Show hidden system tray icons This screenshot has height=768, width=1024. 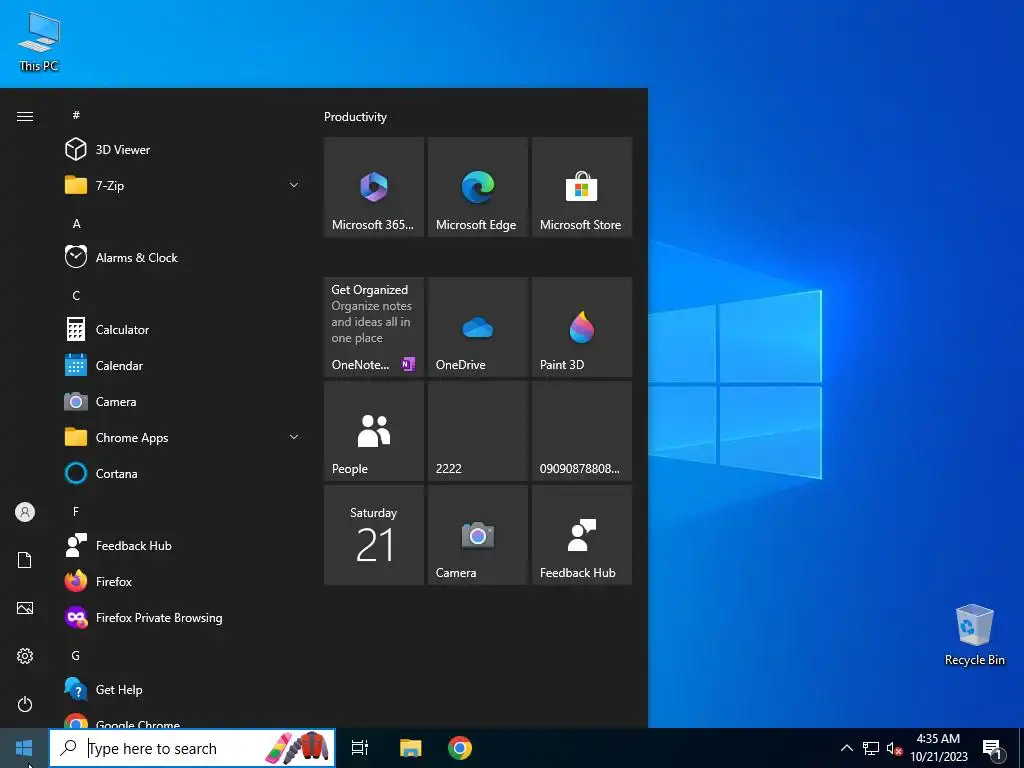(846, 748)
